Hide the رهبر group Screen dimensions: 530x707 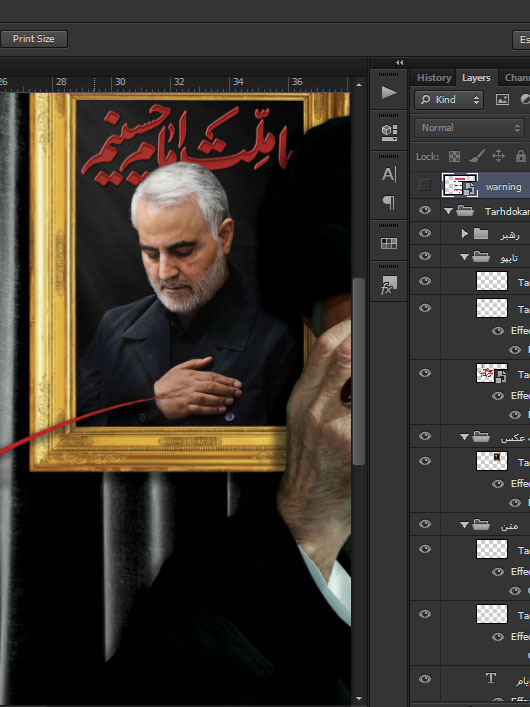click(424, 234)
